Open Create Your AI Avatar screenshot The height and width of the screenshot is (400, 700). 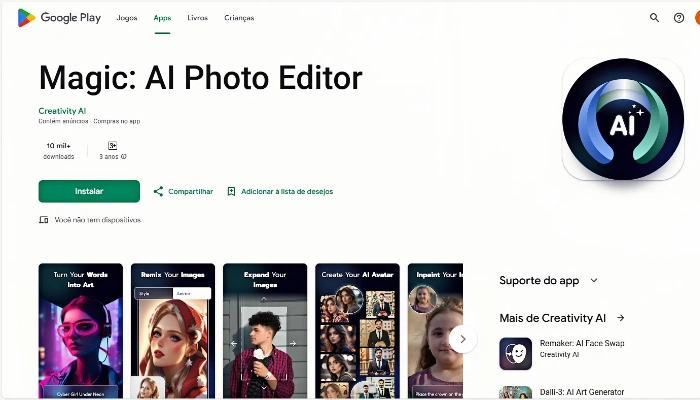coord(358,331)
